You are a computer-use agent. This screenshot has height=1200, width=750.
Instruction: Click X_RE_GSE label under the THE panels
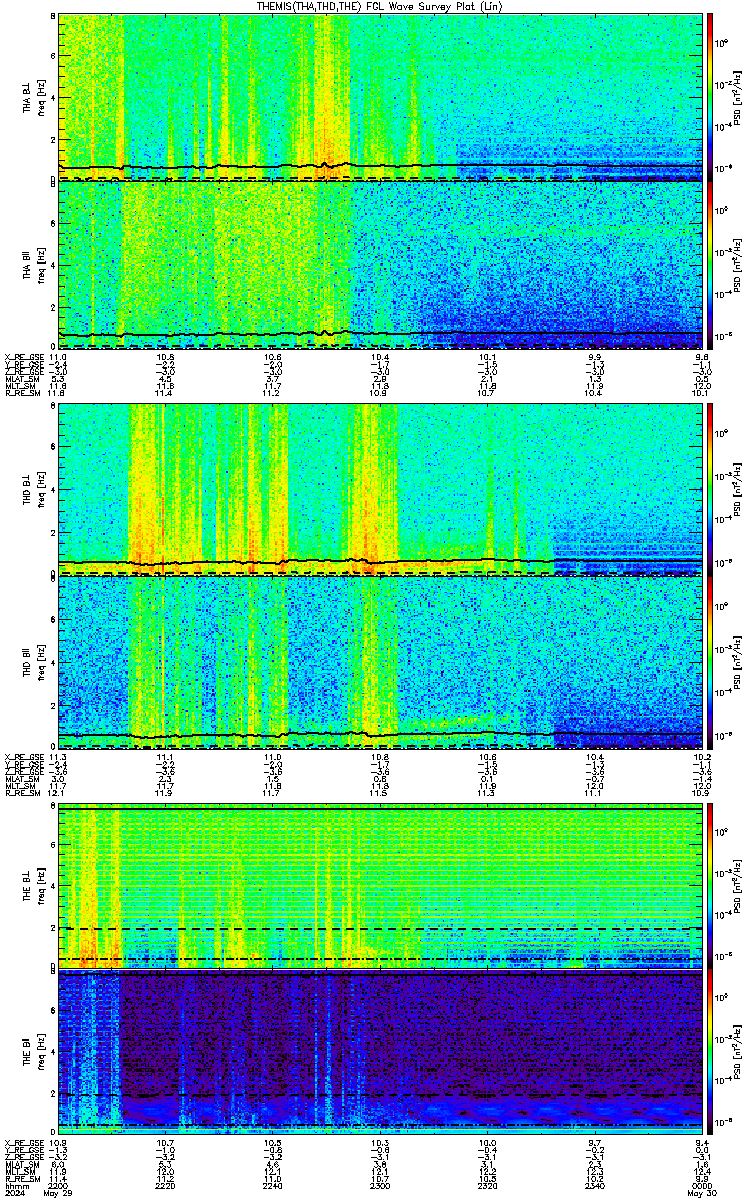click(x=23, y=1143)
